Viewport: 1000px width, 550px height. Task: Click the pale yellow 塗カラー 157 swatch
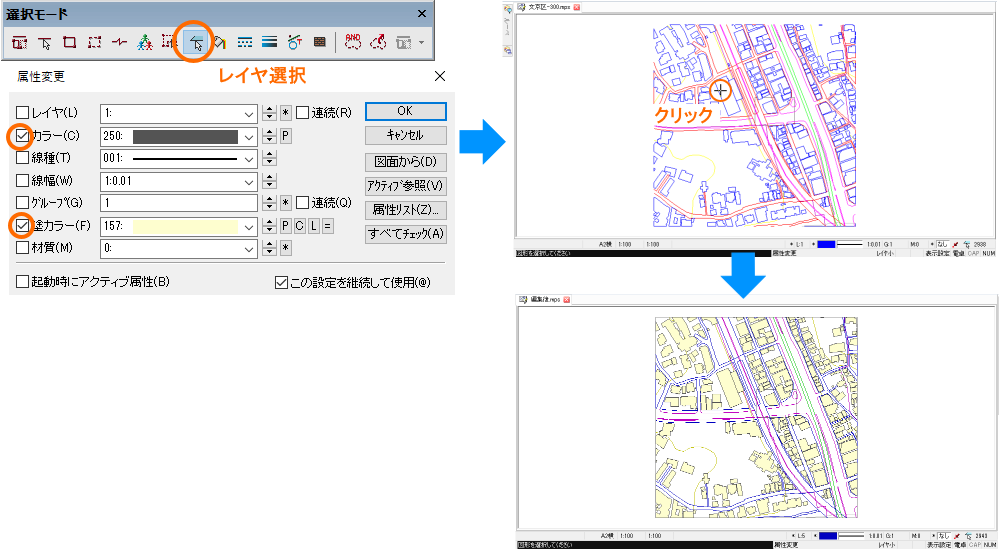185,227
